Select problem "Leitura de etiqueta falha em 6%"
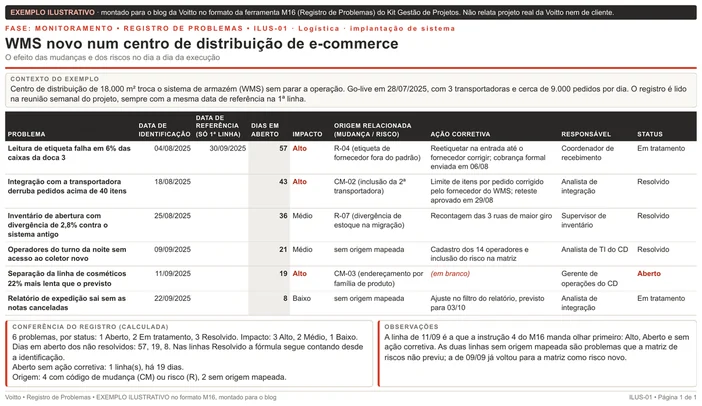702x406 pixels. point(69,153)
